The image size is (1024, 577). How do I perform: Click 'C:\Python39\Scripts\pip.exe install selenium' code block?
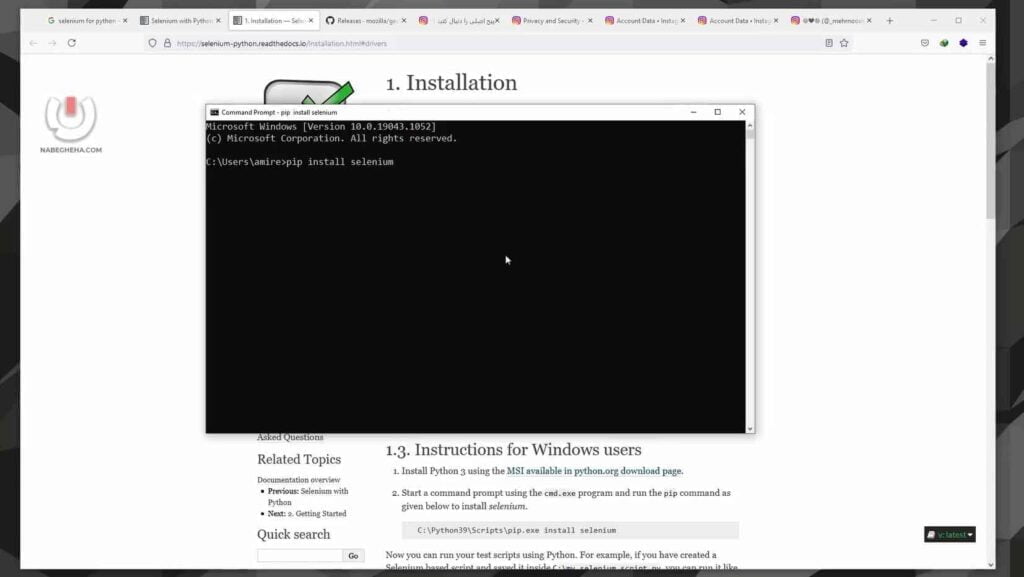[x=570, y=530]
